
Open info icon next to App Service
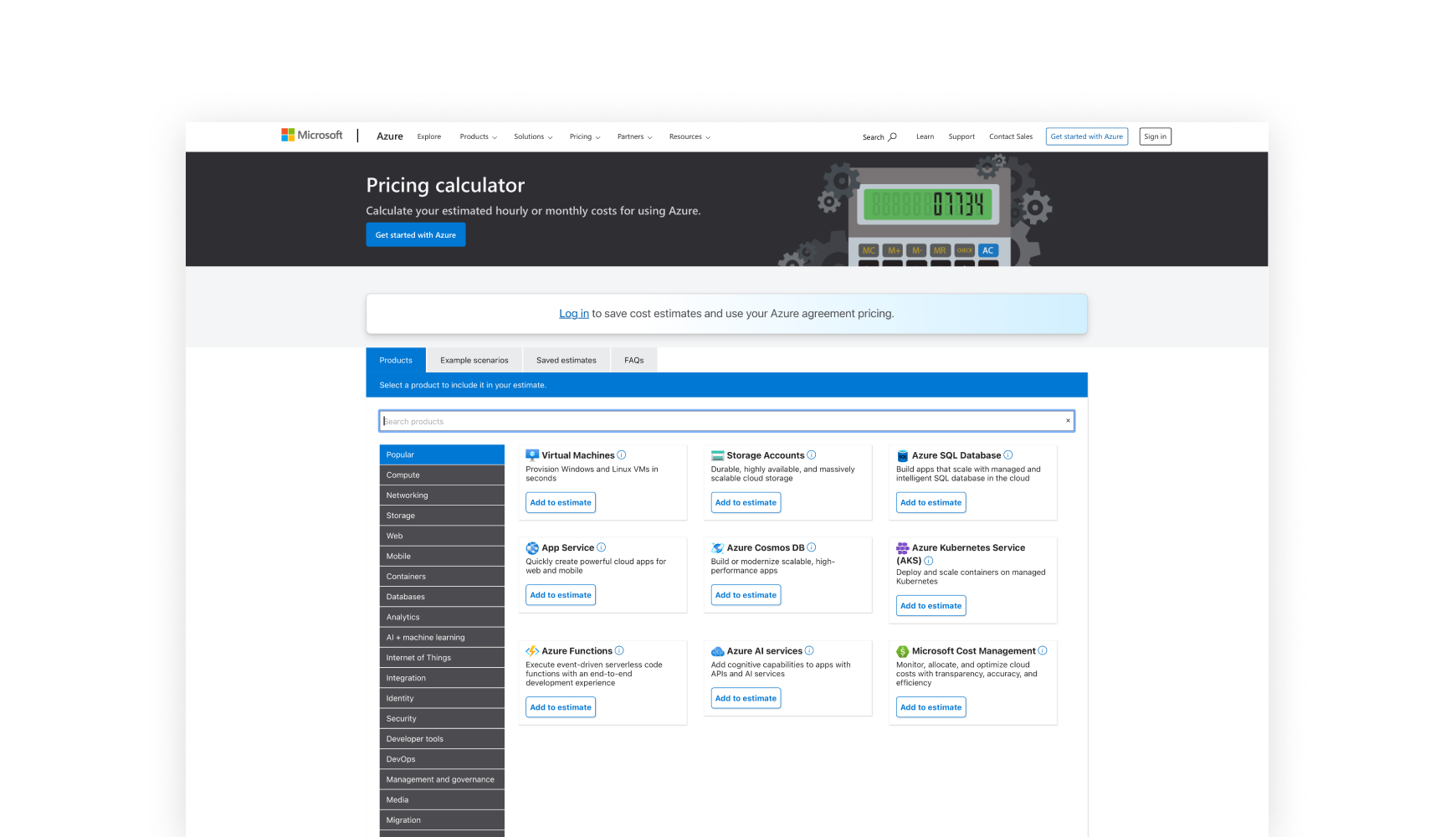(602, 547)
